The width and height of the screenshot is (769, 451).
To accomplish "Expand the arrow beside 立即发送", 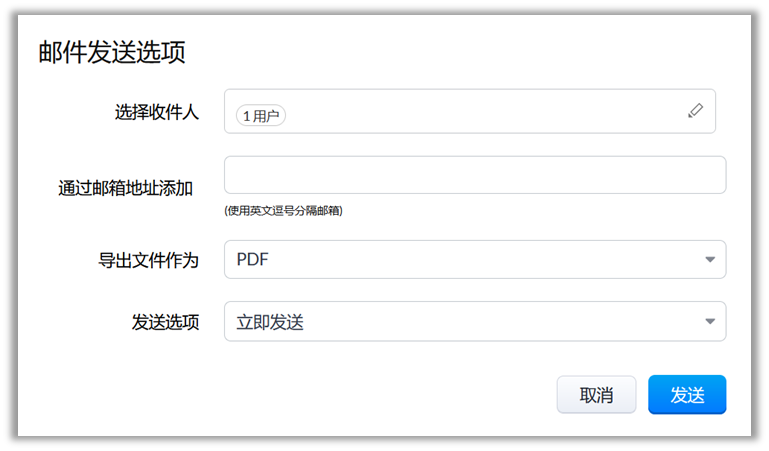I will tap(710, 322).
